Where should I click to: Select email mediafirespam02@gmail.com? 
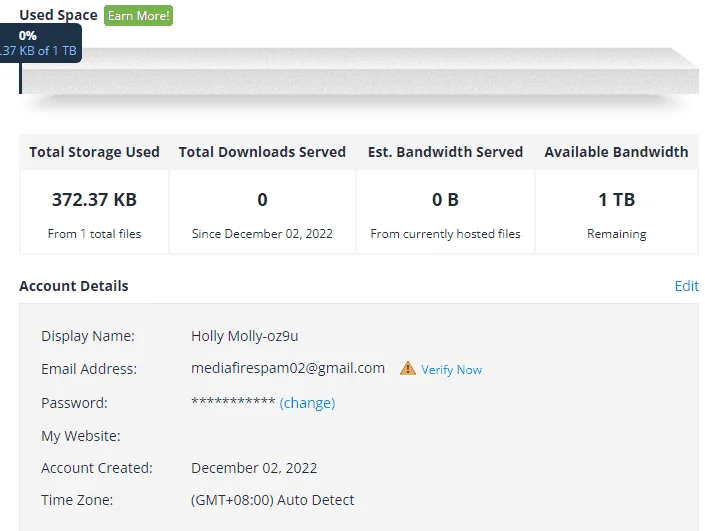[x=288, y=368]
